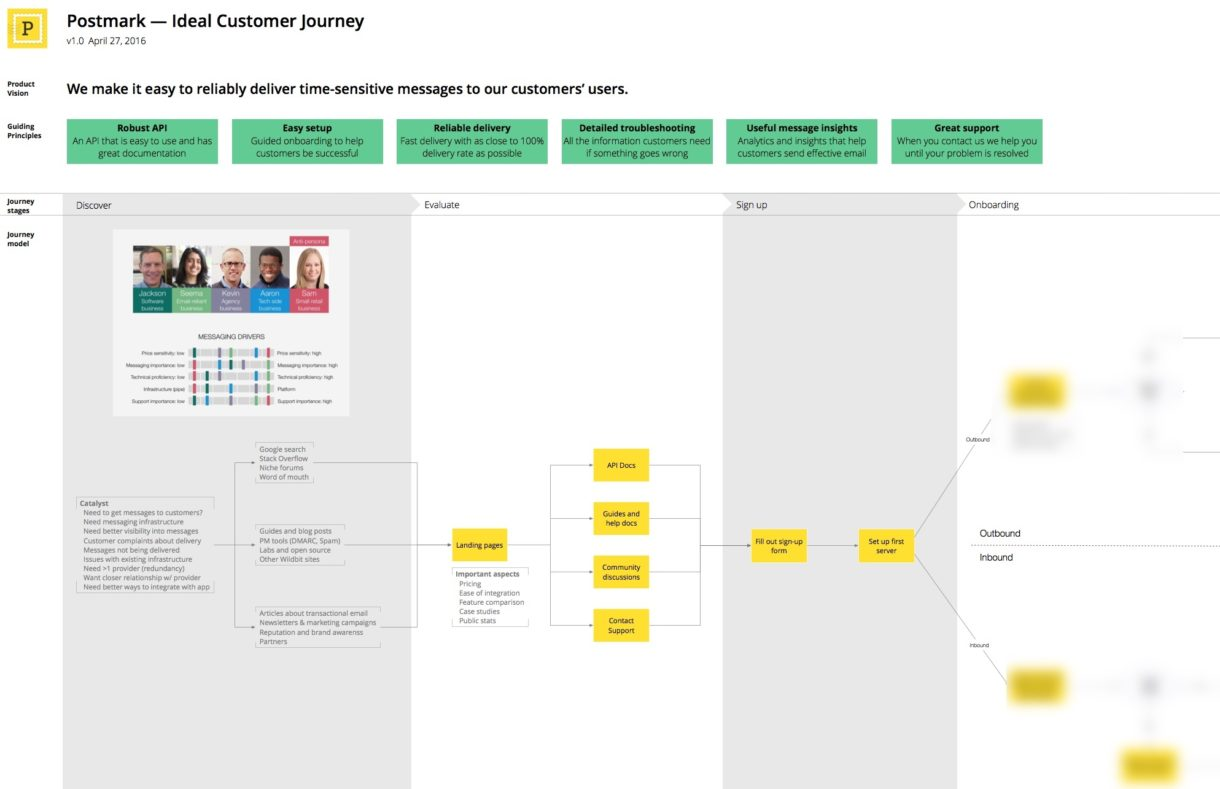Select the Sign up stage header
Image resolution: width=1220 pixels, height=789 pixels.
click(751, 205)
